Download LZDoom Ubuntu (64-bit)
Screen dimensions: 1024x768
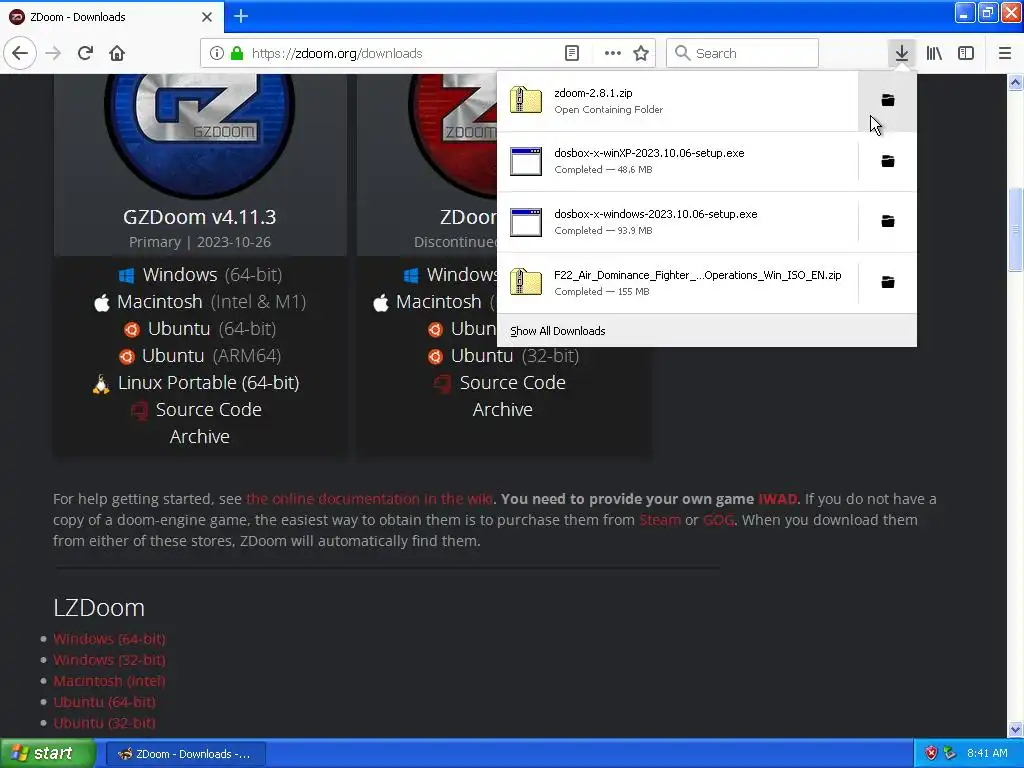tap(104, 702)
